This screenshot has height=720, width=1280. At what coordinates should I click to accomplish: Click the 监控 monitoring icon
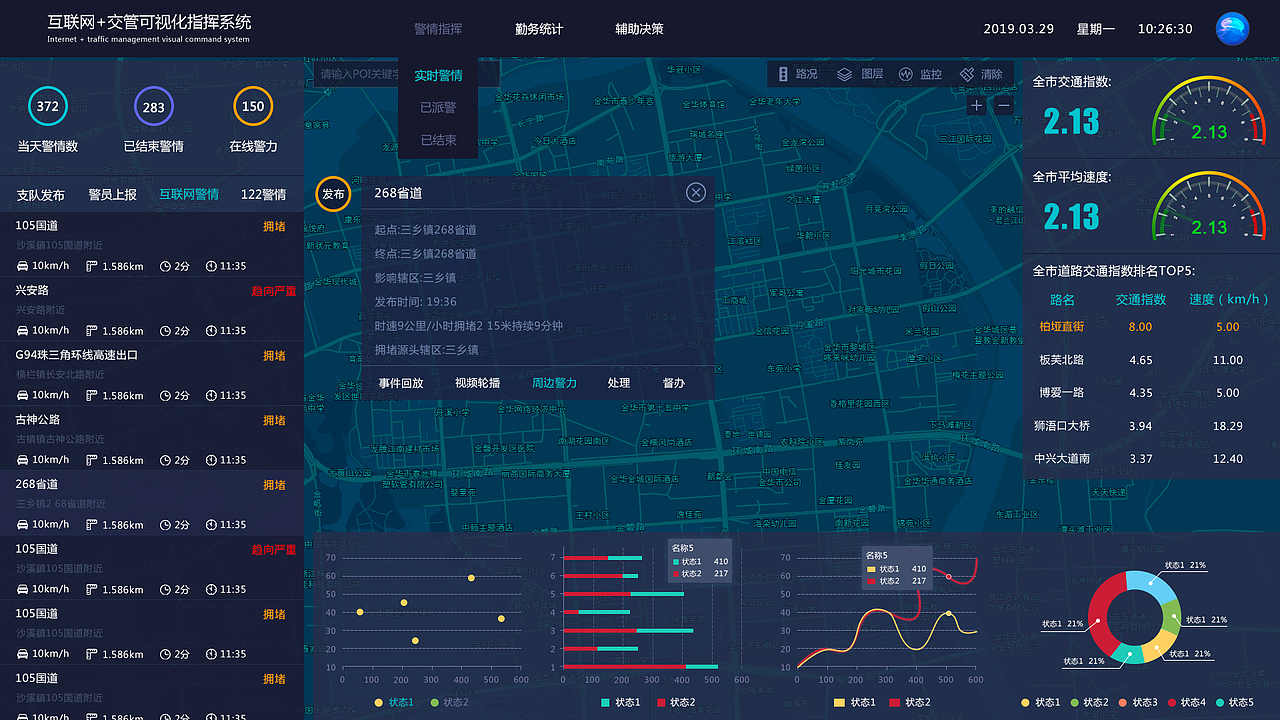tap(919, 74)
